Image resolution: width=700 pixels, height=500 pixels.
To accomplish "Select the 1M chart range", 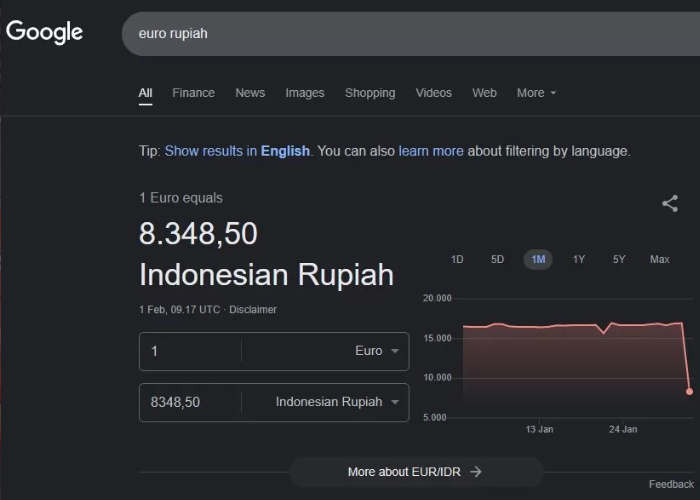I will point(538,259).
